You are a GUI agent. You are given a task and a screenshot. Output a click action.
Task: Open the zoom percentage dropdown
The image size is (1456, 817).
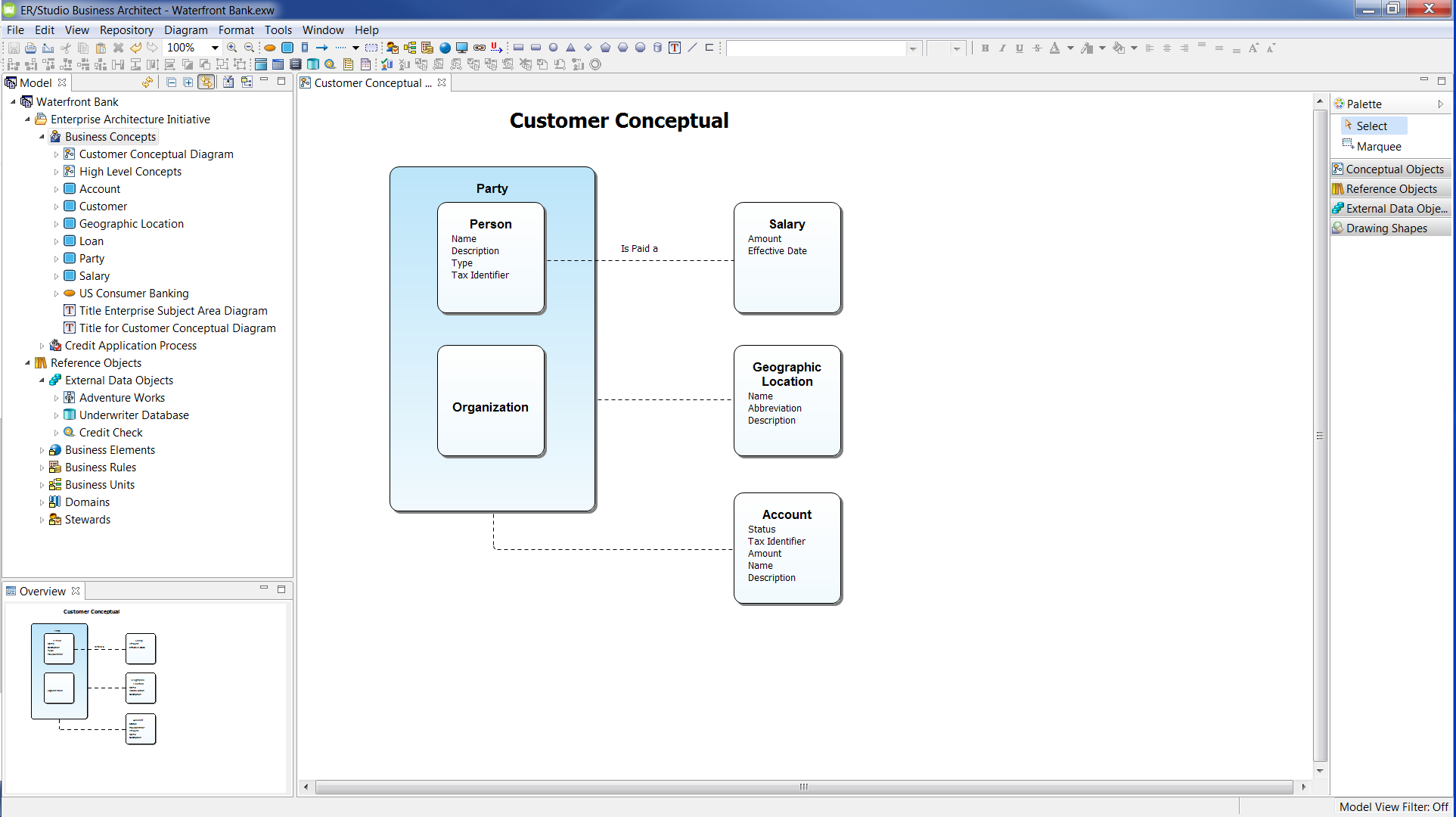coord(215,48)
